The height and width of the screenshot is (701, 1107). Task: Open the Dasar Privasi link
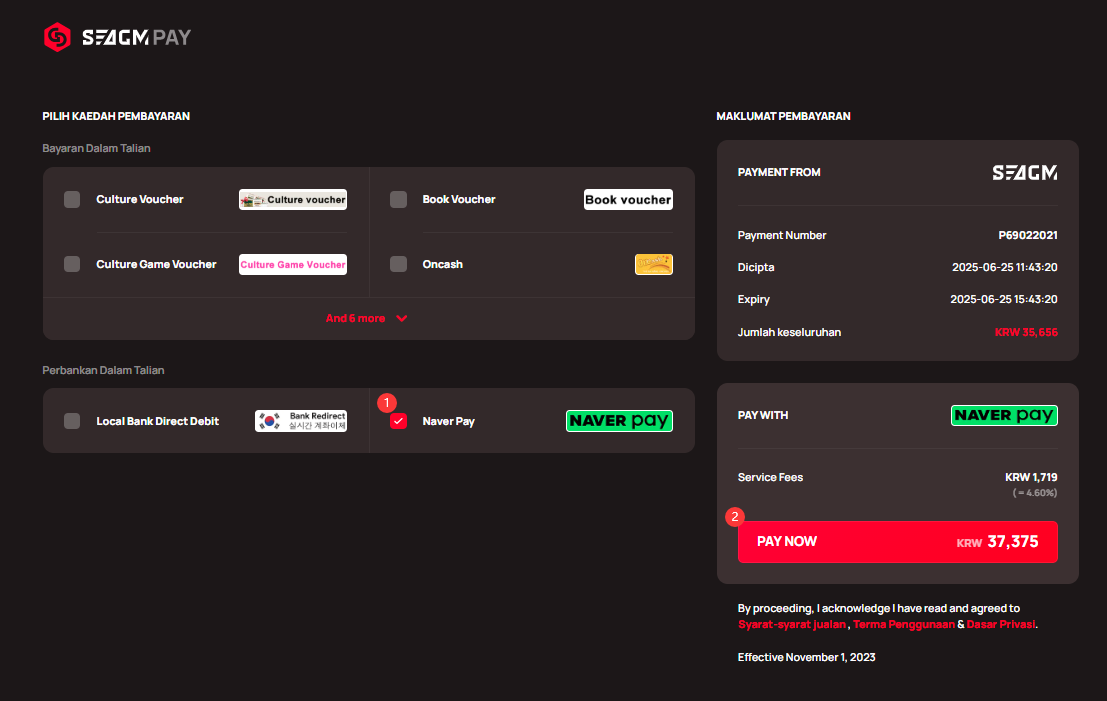(x=1000, y=625)
